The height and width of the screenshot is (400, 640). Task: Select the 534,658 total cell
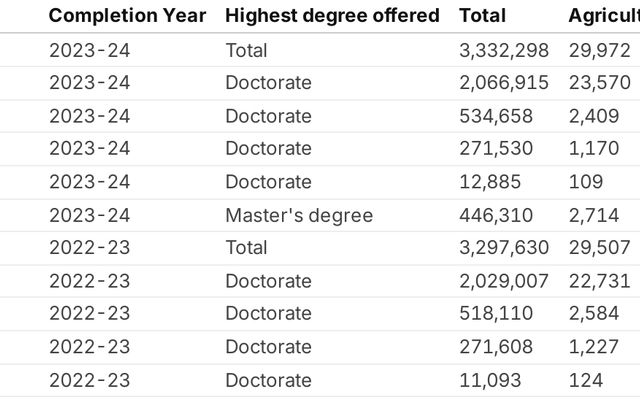496,116
